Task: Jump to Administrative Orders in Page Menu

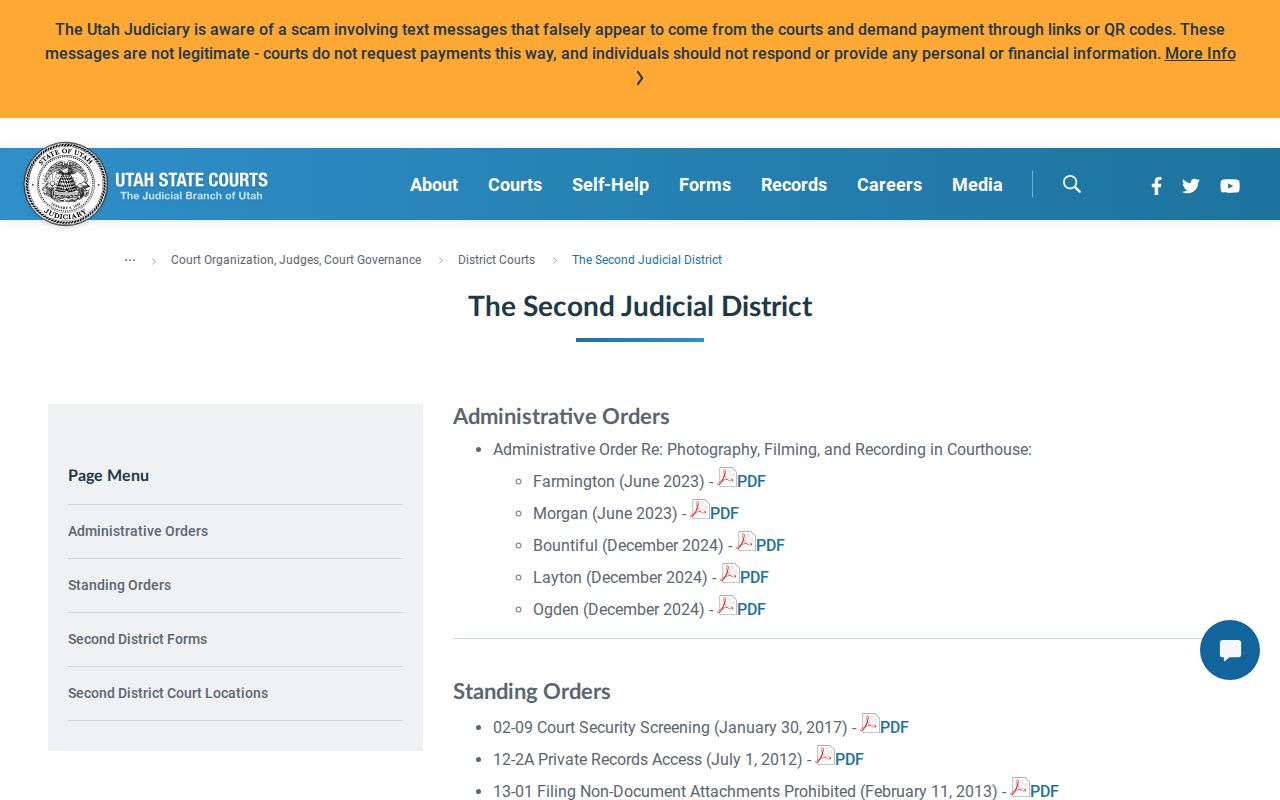Action: point(138,531)
